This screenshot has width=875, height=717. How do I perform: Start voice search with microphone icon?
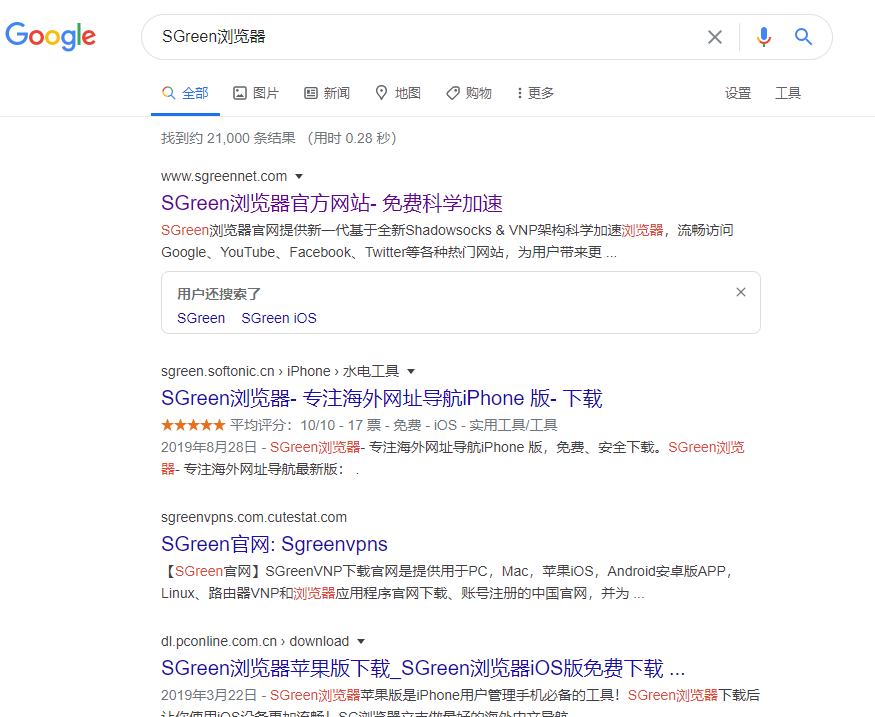coord(764,37)
